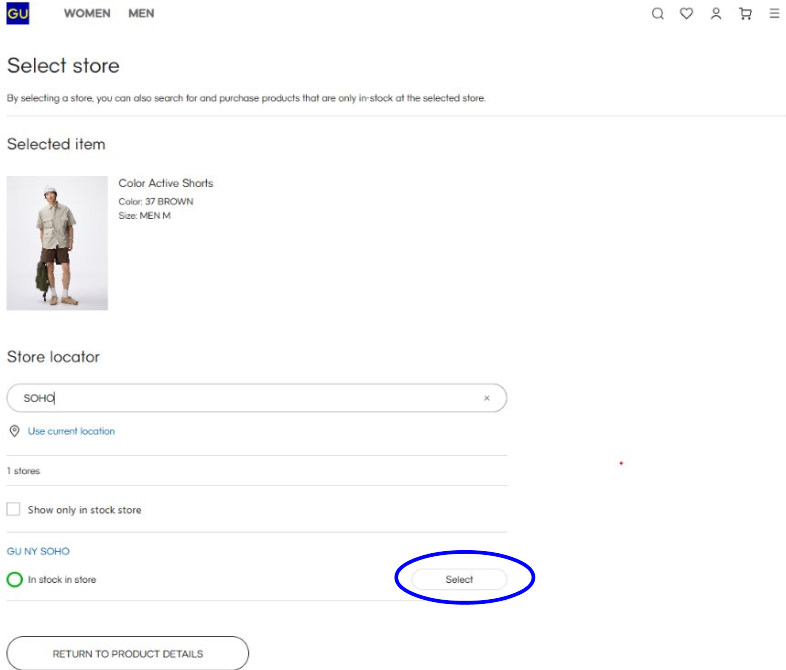This screenshot has height=670, width=786.
Task: Go to the MEN section
Action: [141, 14]
